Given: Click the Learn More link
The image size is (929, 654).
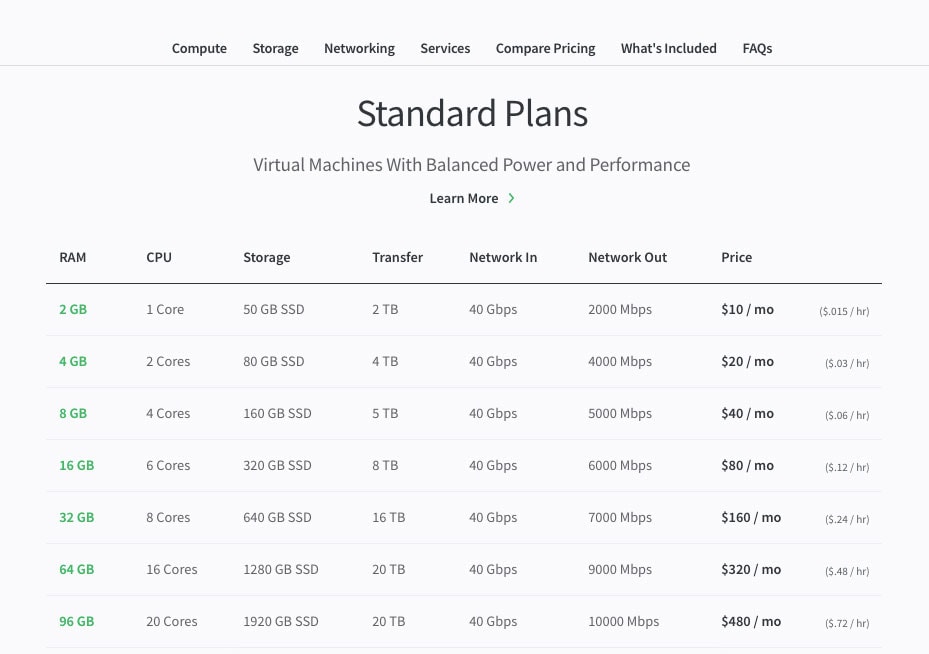Looking at the screenshot, I should 464,198.
